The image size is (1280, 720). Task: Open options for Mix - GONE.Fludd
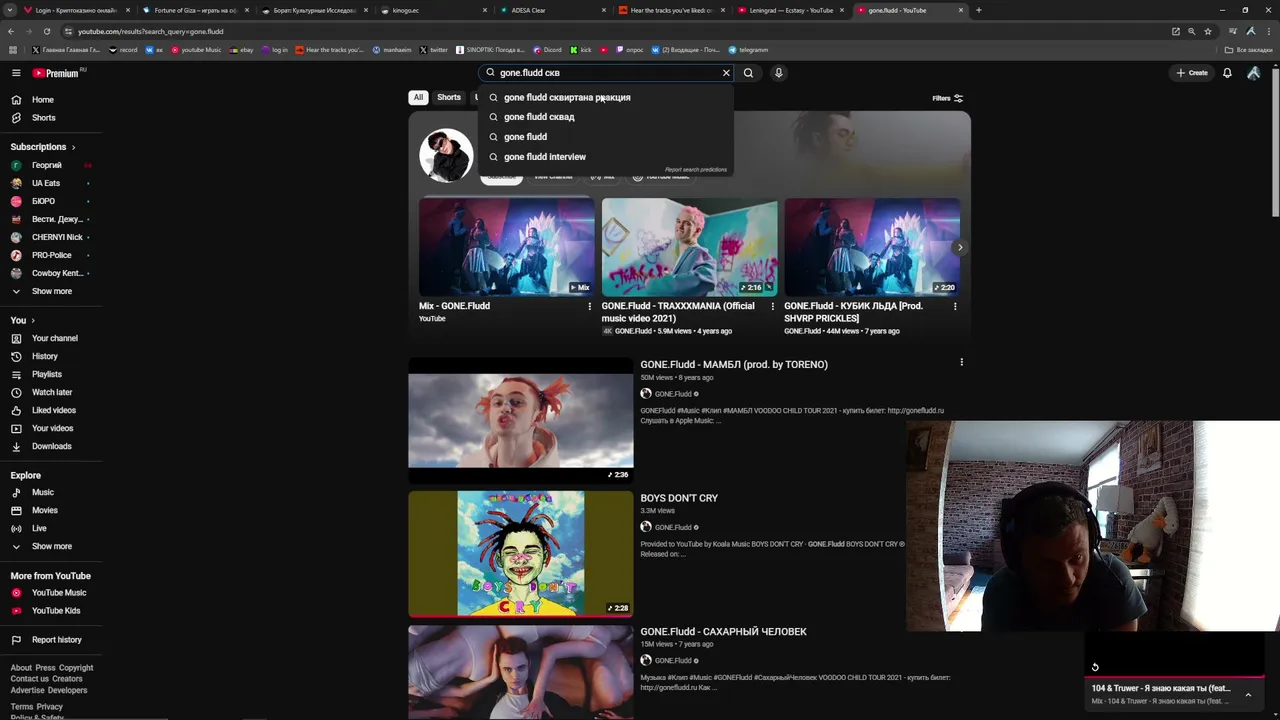tap(589, 307)
